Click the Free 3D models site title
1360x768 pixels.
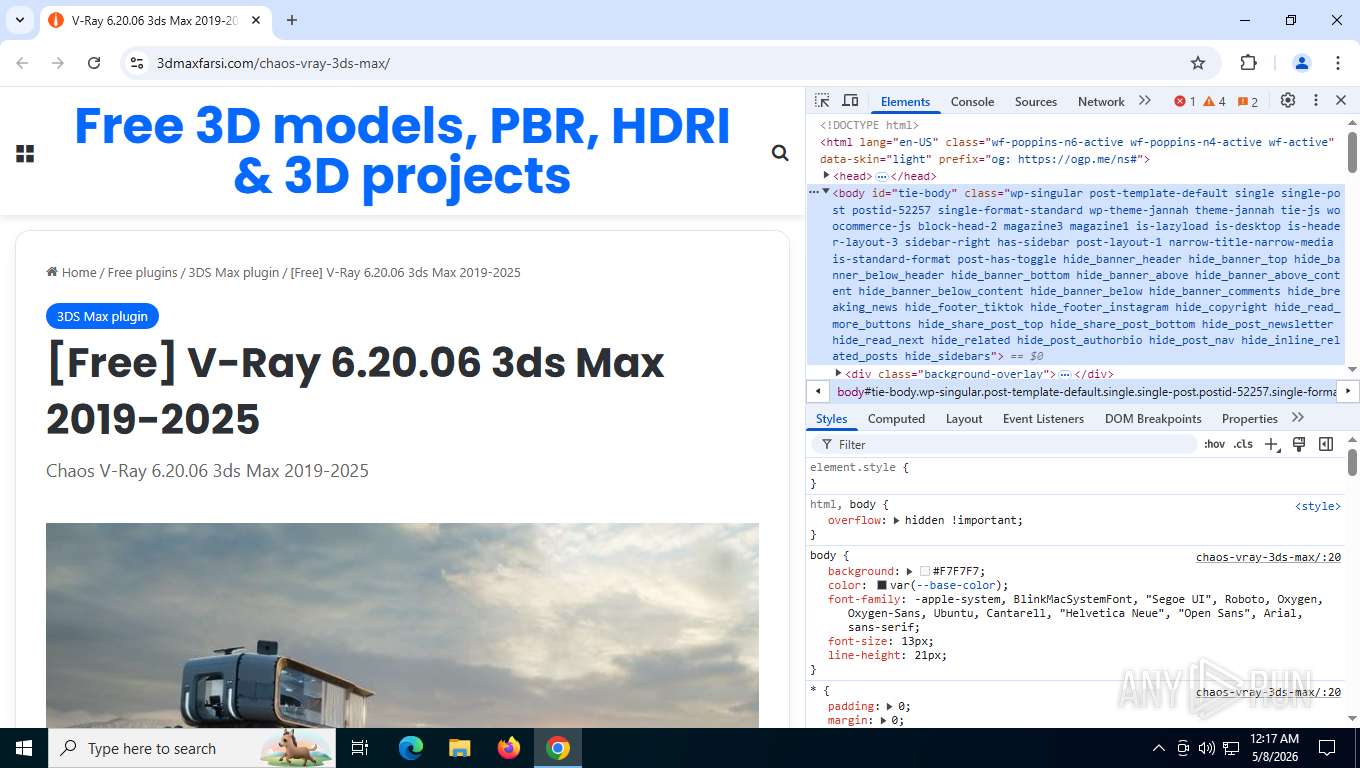(402, 151)
